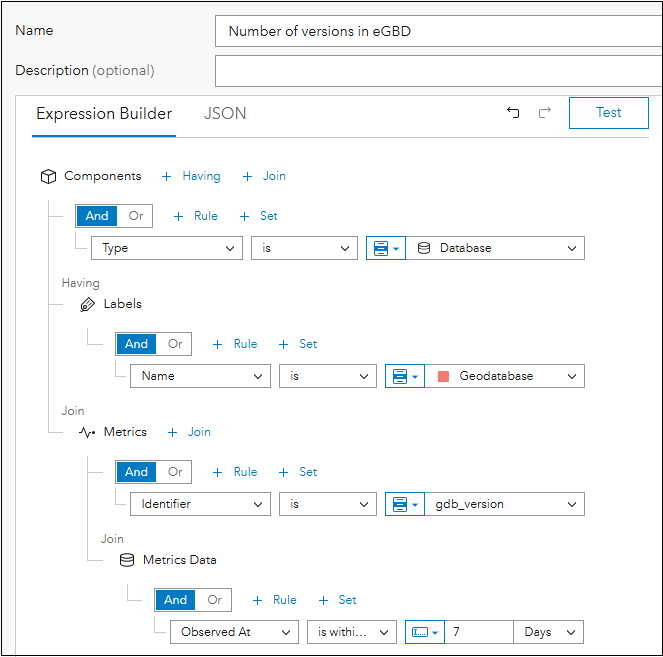Screen dimensions: 663x657
Task: Select the Expression Builder tab
Action: point(104,114)
